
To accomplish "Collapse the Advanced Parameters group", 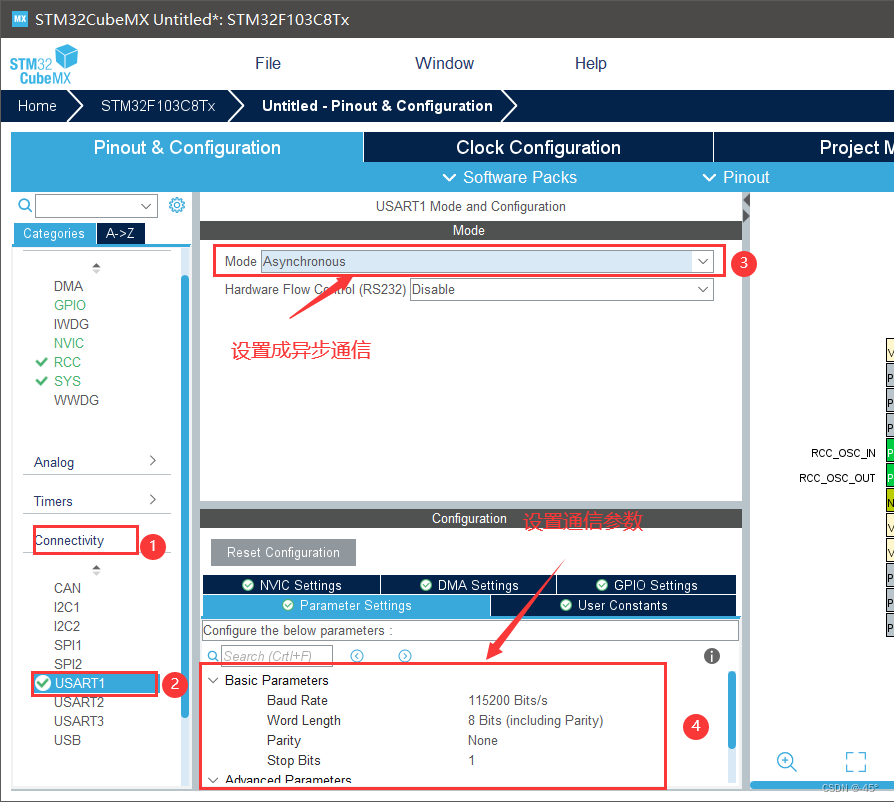I will coord(213,779).
